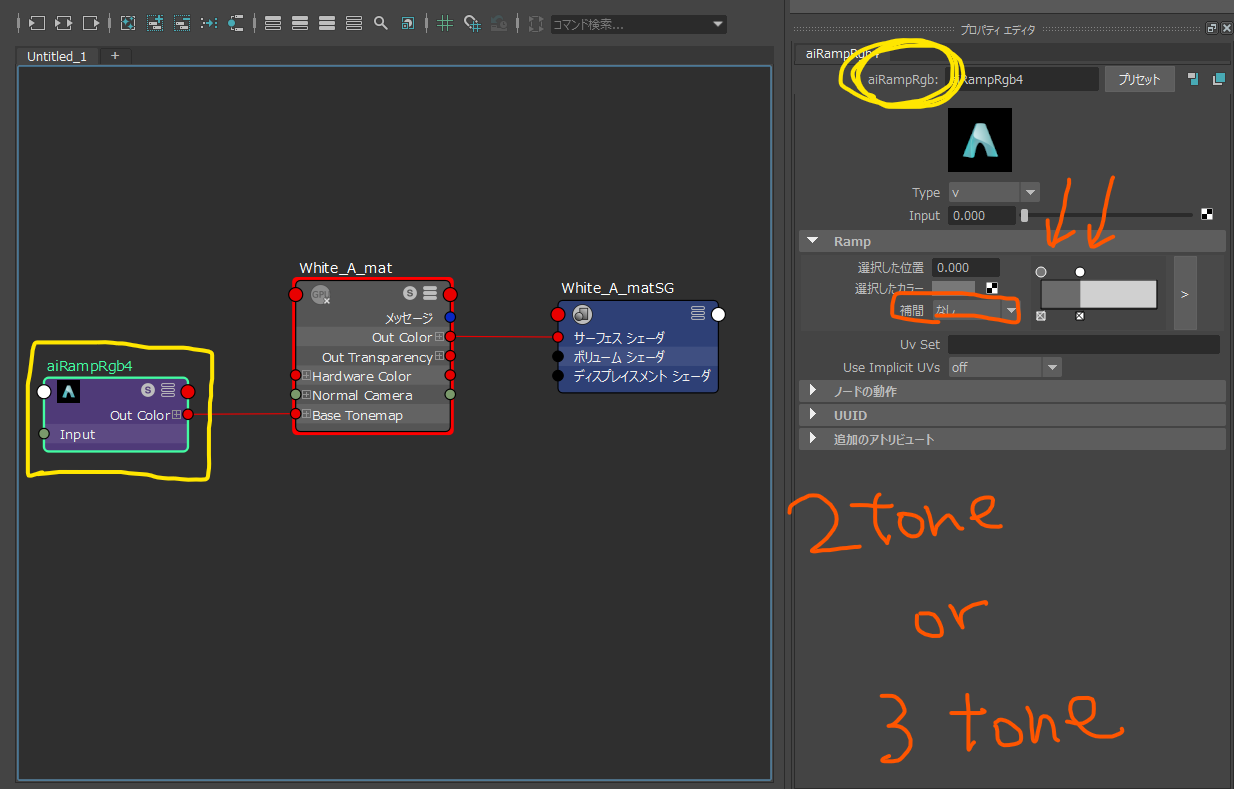This screenshot has height=789, width=1234.
Task: Click the プリセット button
Action: tap(1139, 79)
